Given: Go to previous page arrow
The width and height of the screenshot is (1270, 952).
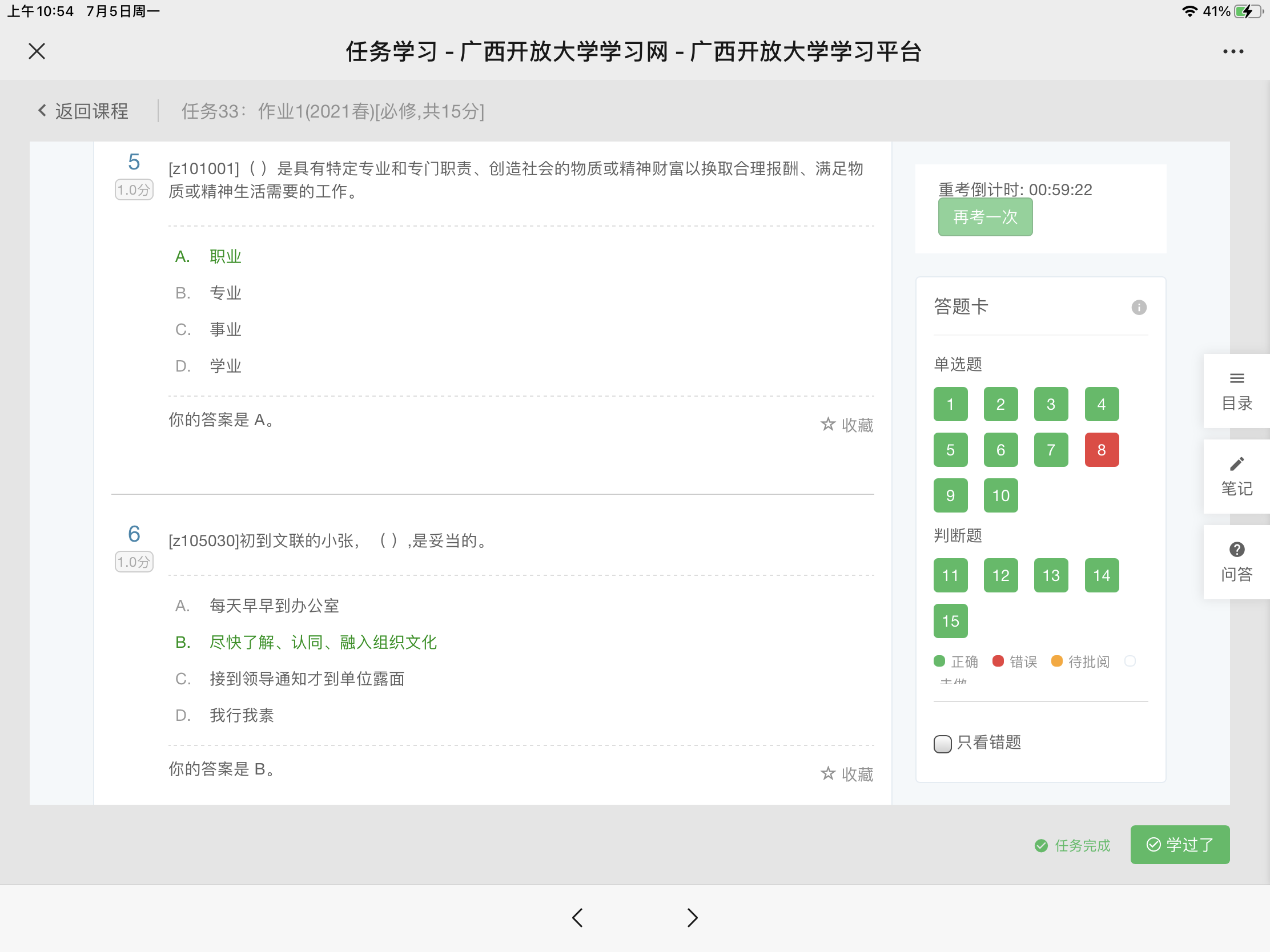Looking at the screenshot, I should (x=577, y=917).
